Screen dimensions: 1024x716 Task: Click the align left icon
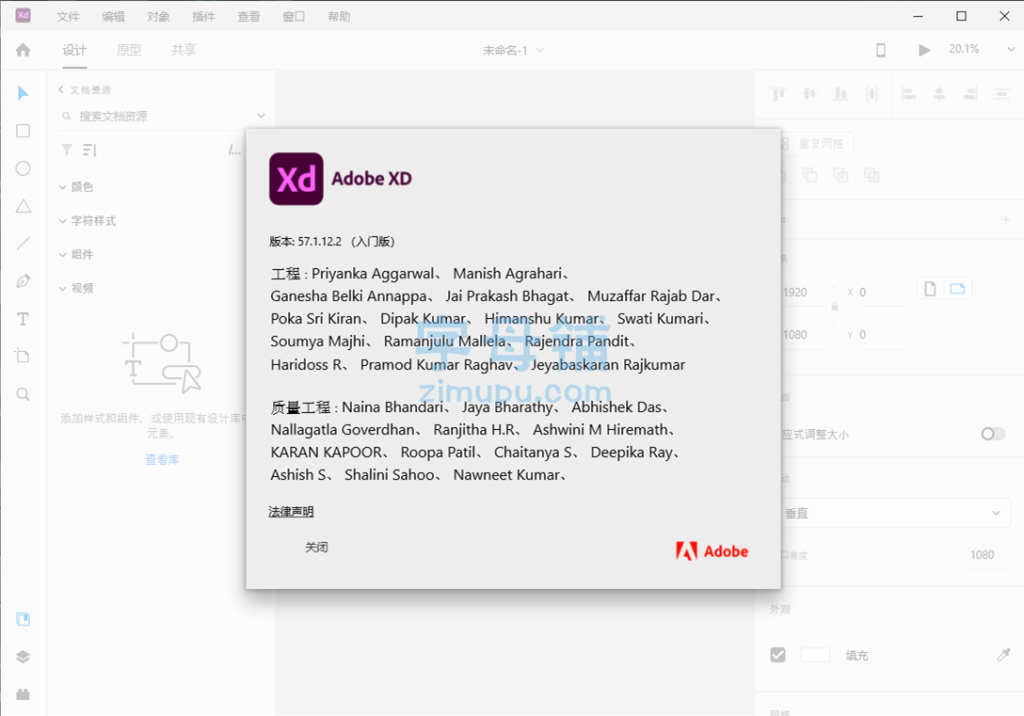(908, 94)
